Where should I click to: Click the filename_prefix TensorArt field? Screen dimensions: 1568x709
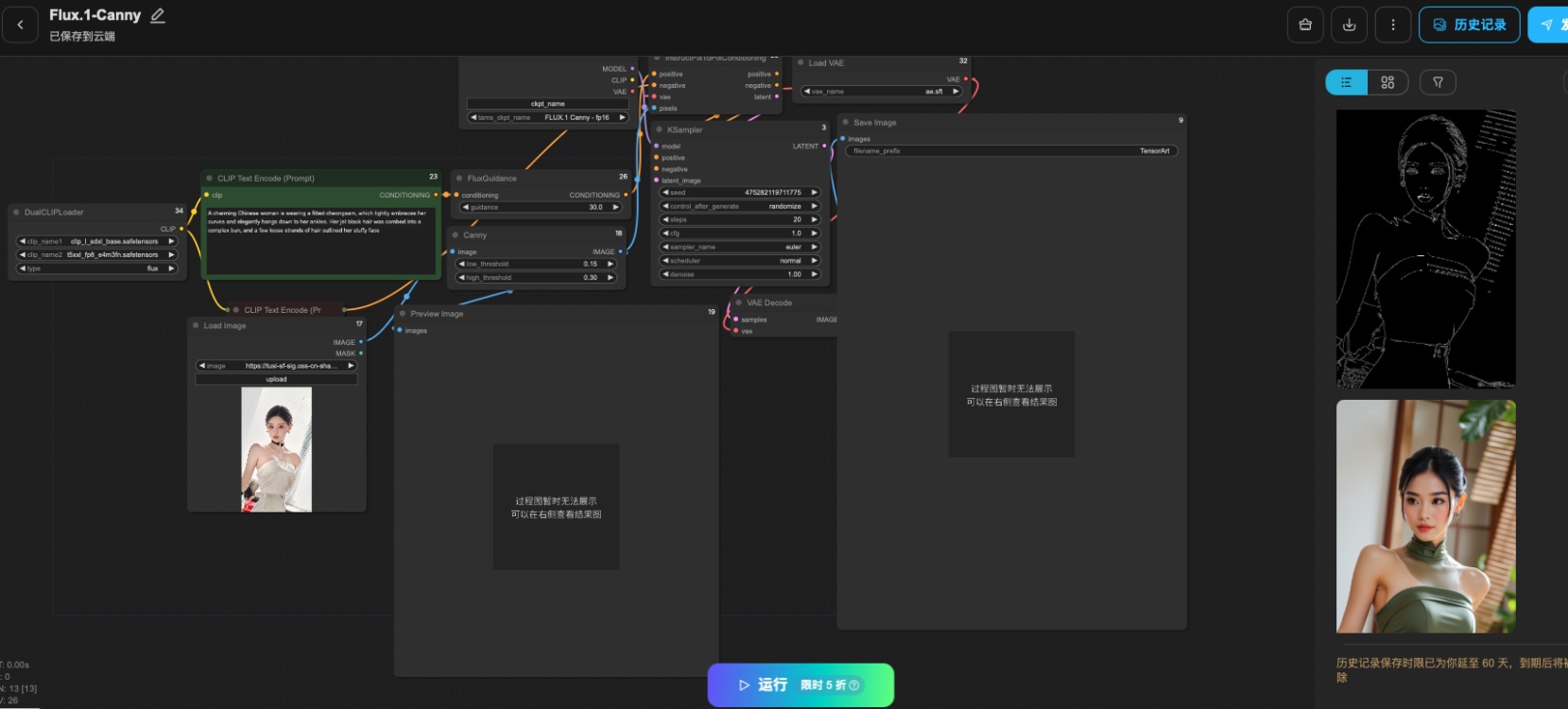pos(1011,151)
